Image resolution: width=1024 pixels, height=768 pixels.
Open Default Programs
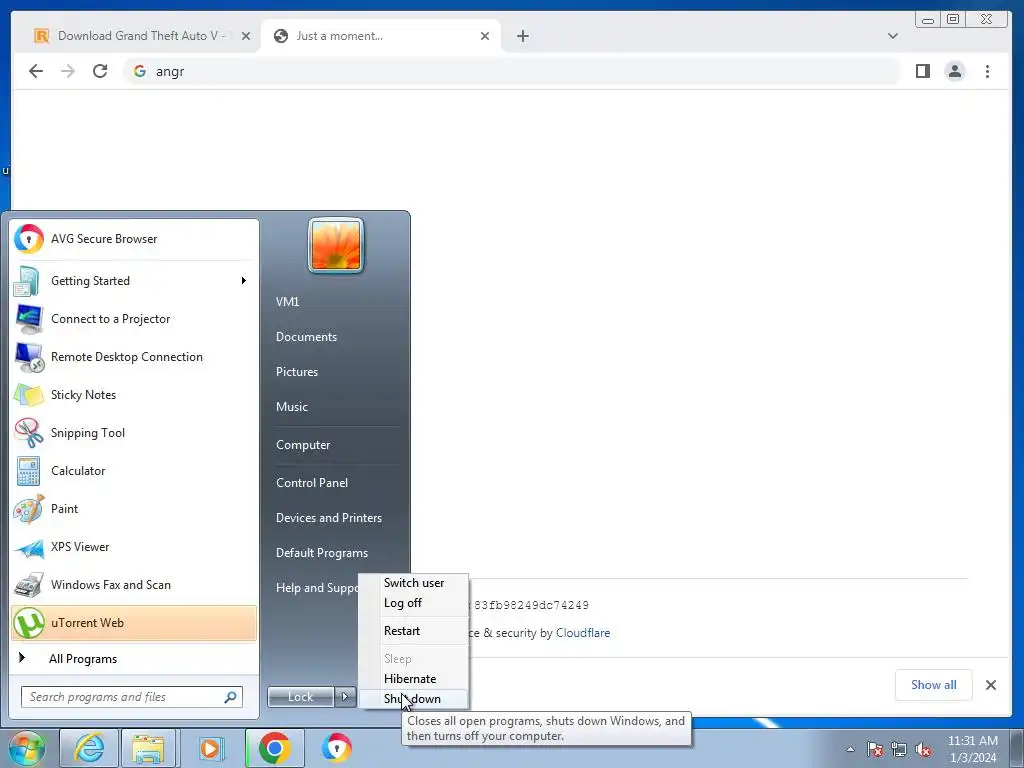335,553
